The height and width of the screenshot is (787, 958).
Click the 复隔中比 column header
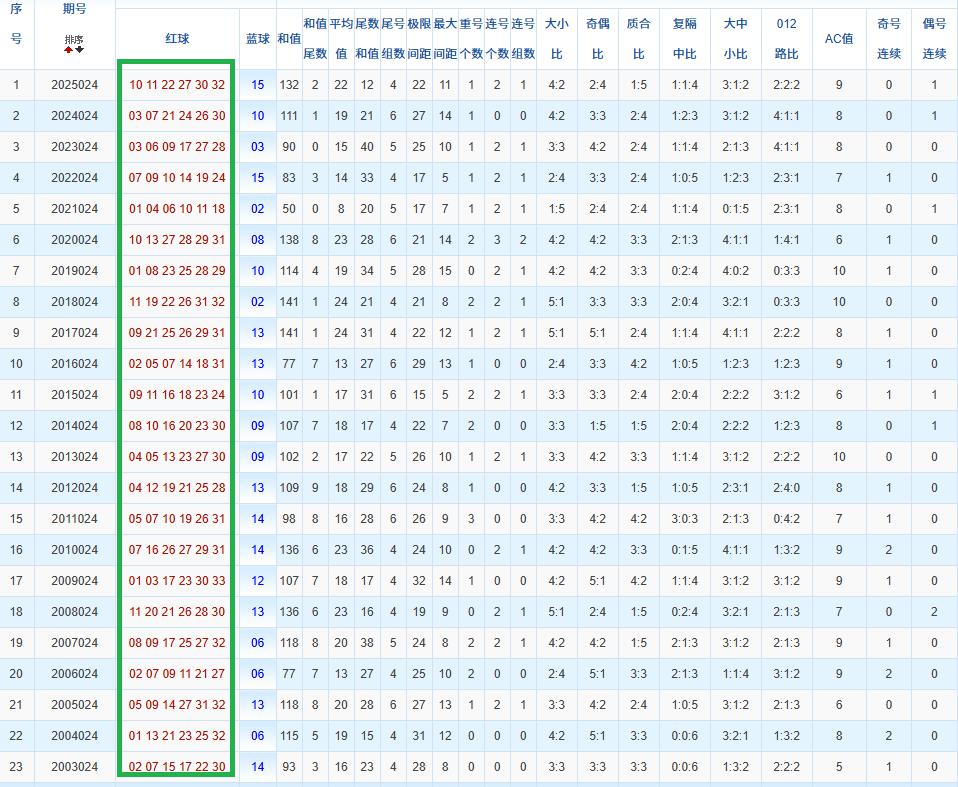(685, 39)
